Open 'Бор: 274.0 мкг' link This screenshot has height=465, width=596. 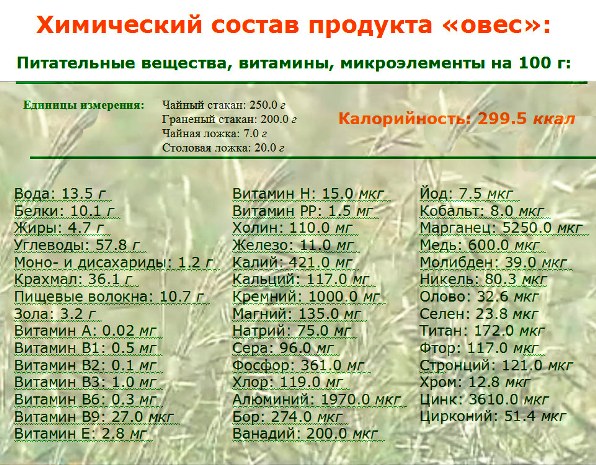[x=288, y=416]
